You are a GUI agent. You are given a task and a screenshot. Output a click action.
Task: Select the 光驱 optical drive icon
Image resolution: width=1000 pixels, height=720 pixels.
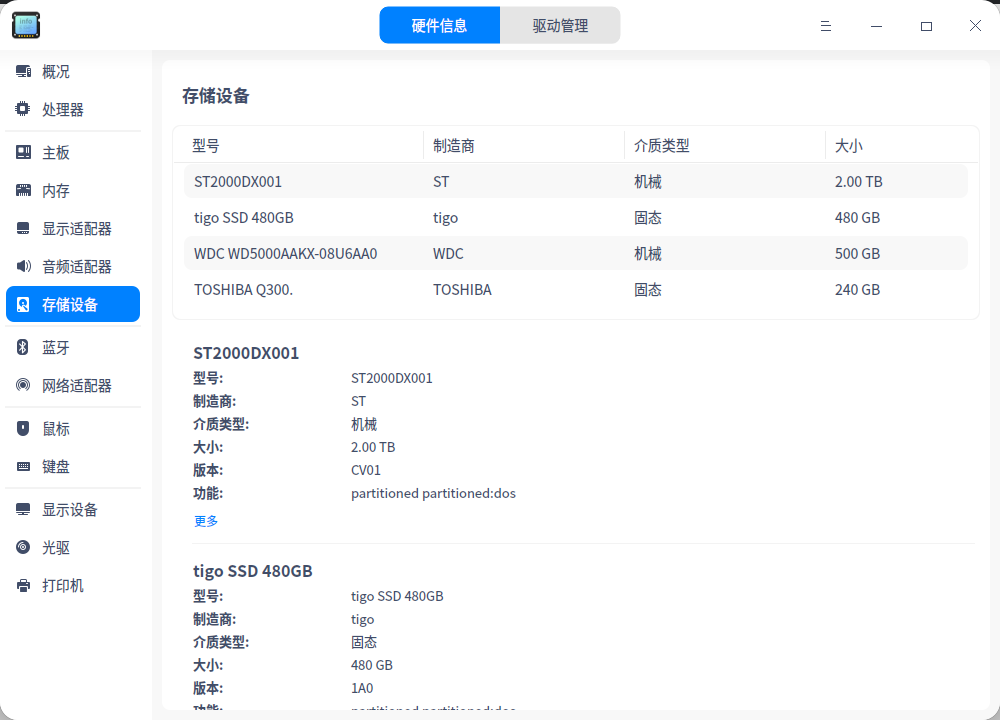pyautogui.click(x=23, y=547)
